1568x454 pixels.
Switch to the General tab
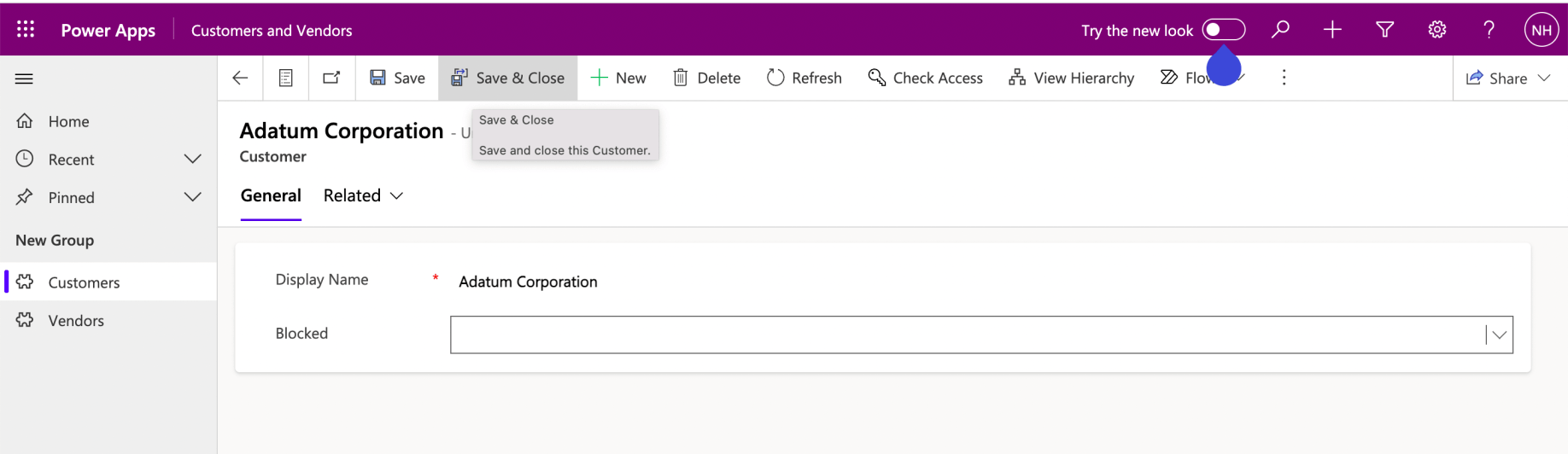pyautogui.click(x=271, y=195)
